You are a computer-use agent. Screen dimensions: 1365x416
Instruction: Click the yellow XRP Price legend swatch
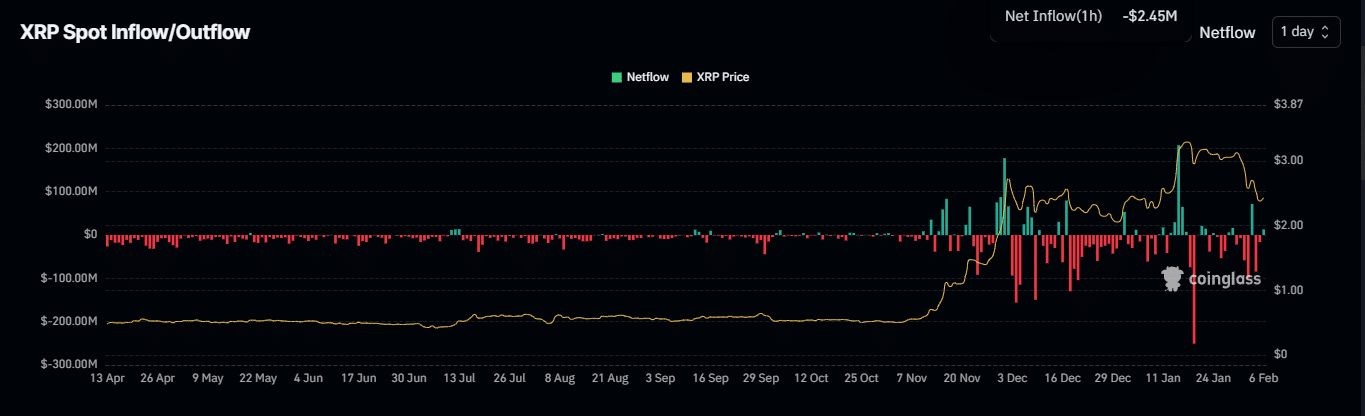pos(686,77)
